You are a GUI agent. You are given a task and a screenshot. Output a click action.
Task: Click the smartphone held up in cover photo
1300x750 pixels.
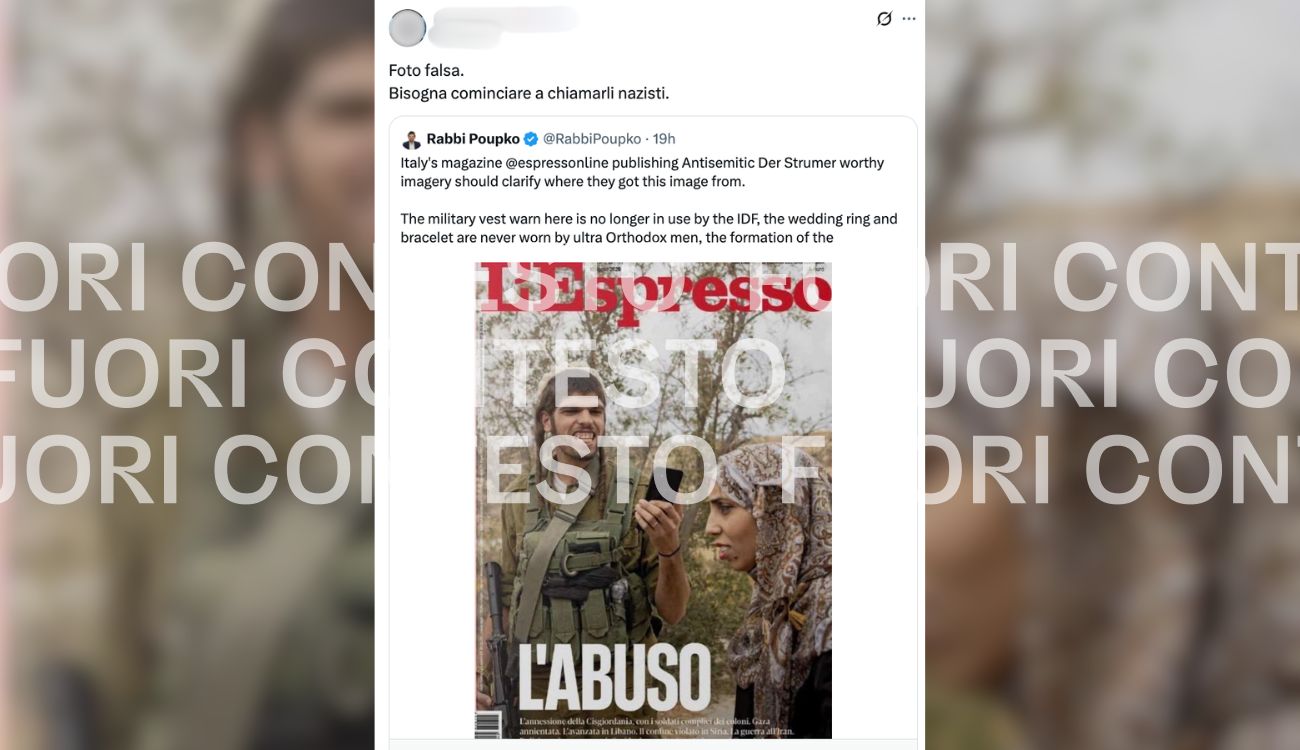tap(664, 484)
